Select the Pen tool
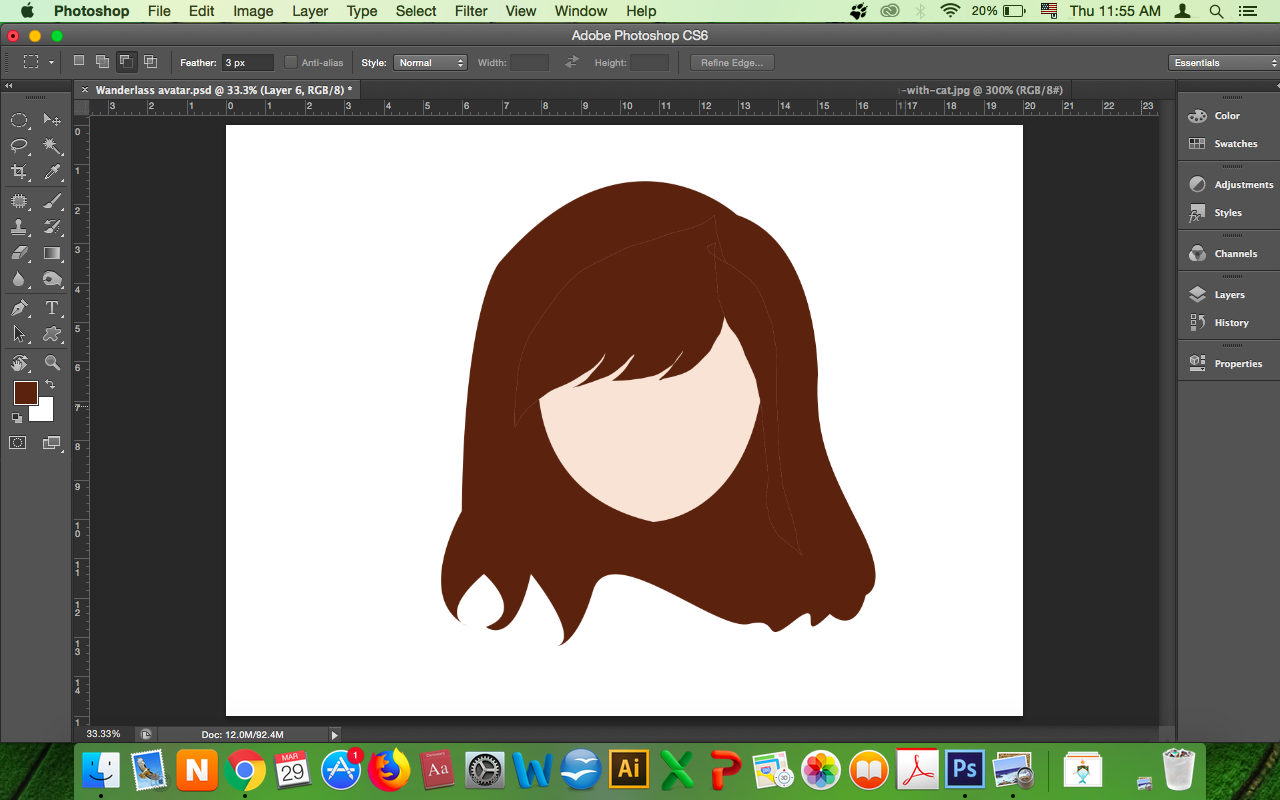 [19, 308]
